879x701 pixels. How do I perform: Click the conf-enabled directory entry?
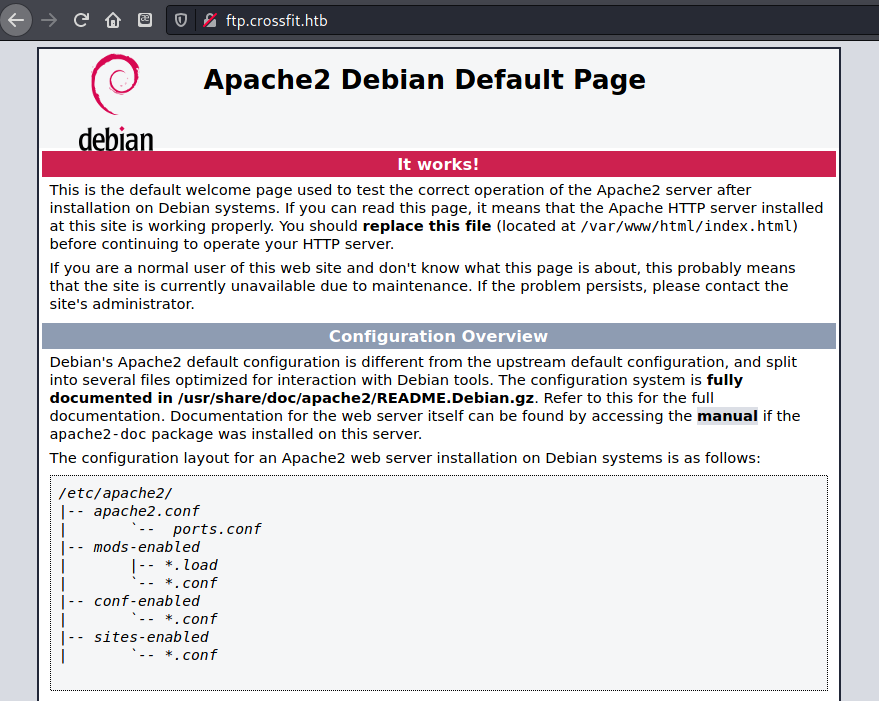point(146,601)
